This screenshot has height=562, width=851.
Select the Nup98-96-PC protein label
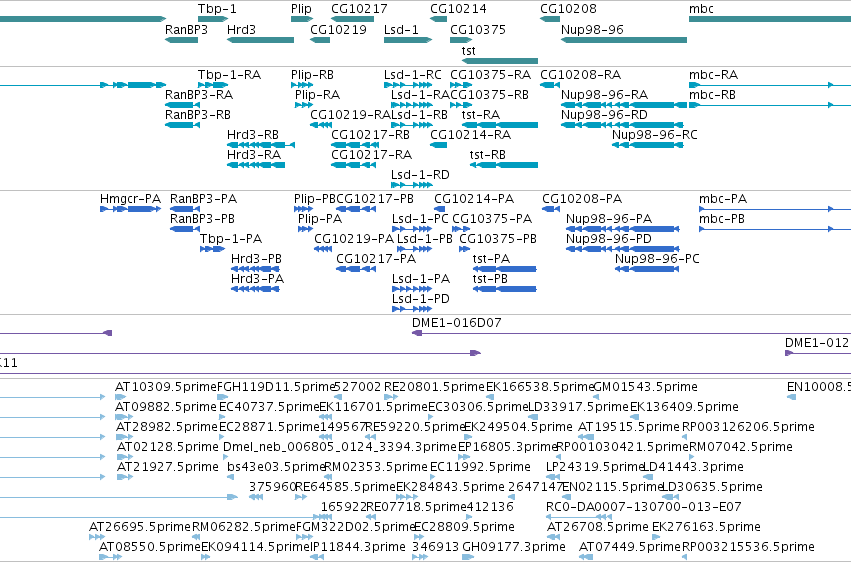657,259
